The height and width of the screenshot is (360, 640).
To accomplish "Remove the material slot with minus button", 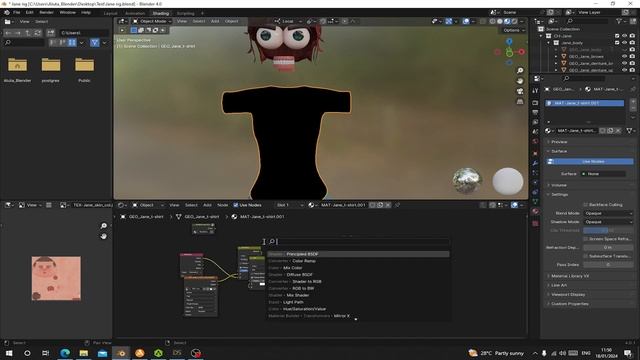I will tap(633, 109).
